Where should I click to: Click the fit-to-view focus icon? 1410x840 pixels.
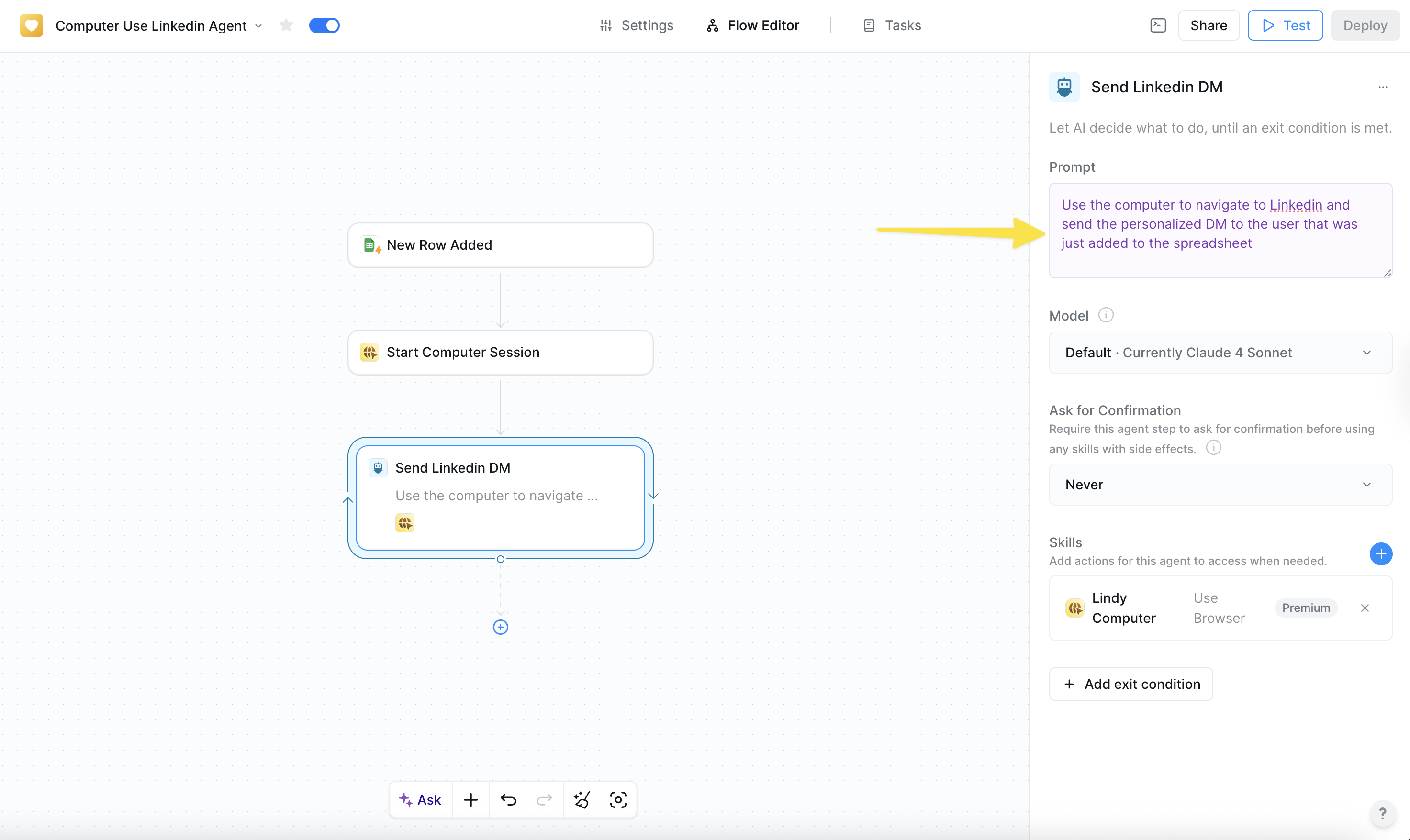618,800
